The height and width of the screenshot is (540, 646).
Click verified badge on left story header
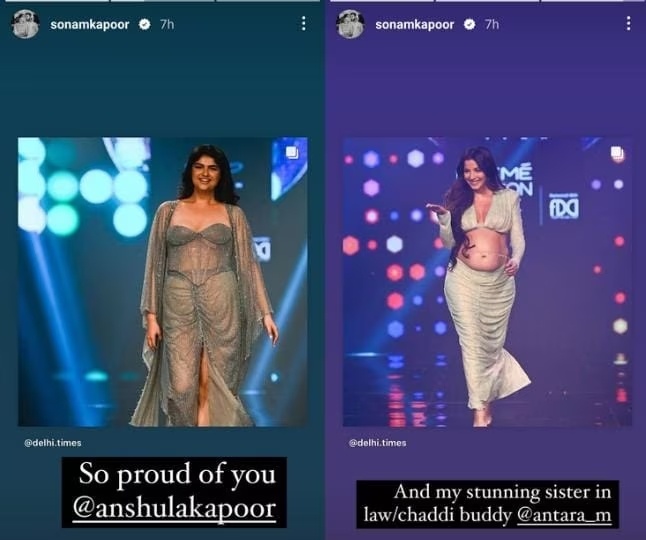point(144,25)
